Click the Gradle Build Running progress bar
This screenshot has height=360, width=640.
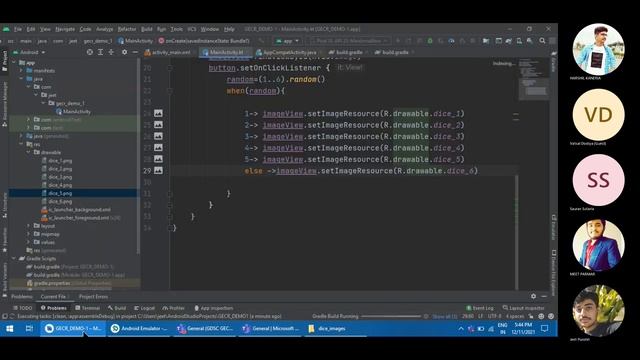coord(391,316)
